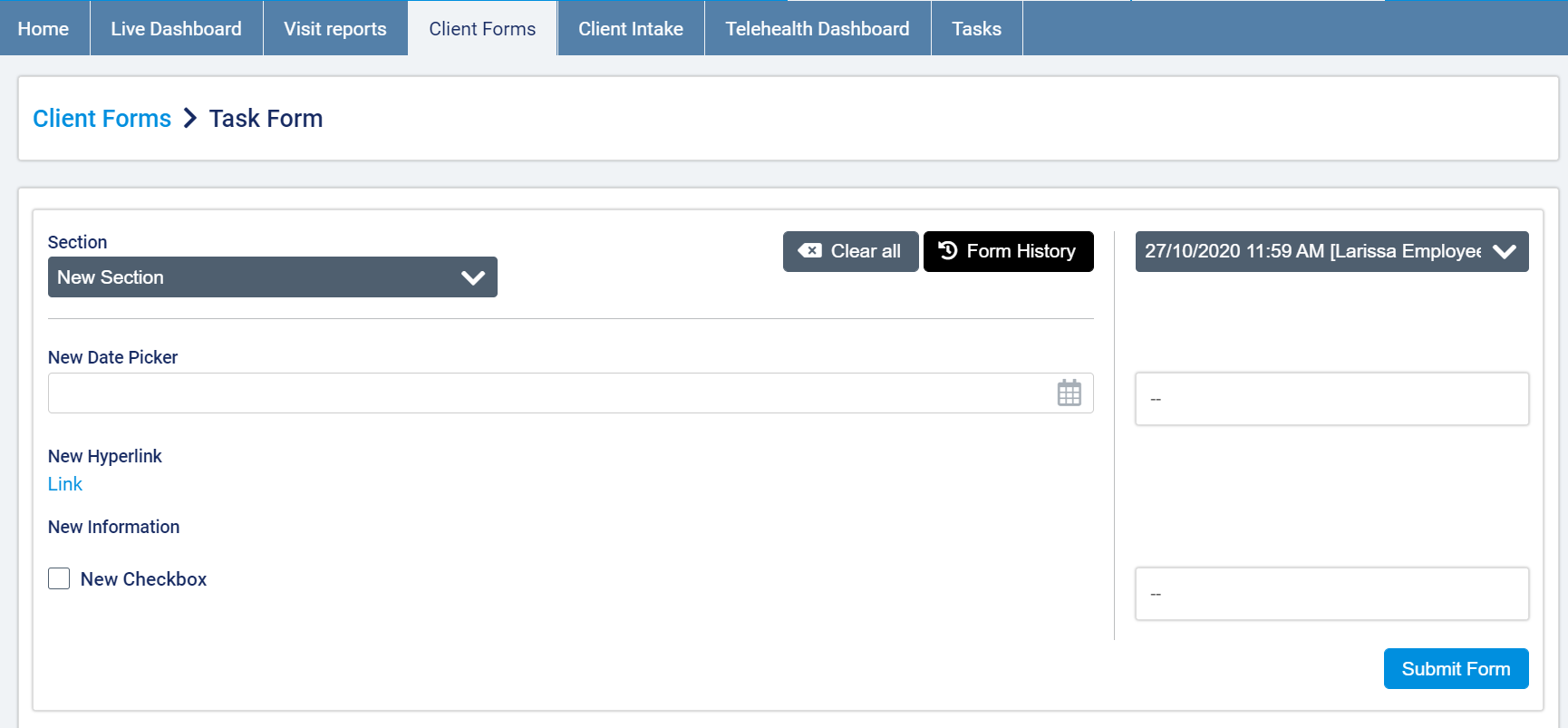Open the Live Dashboard tab
The image size is (1568, 728).
[176, 29]
